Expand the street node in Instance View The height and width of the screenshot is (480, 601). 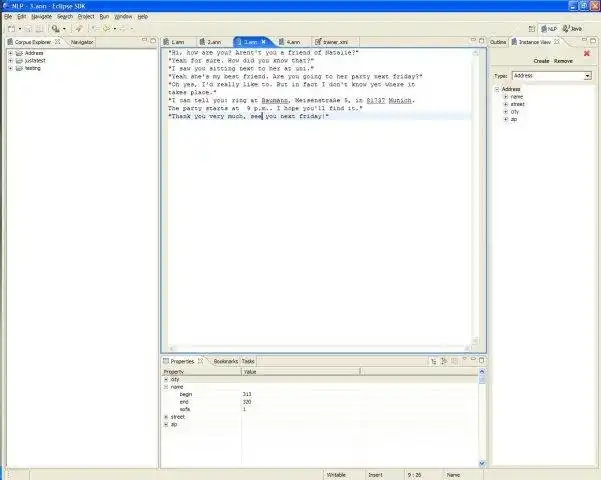(x=506, y=104)
